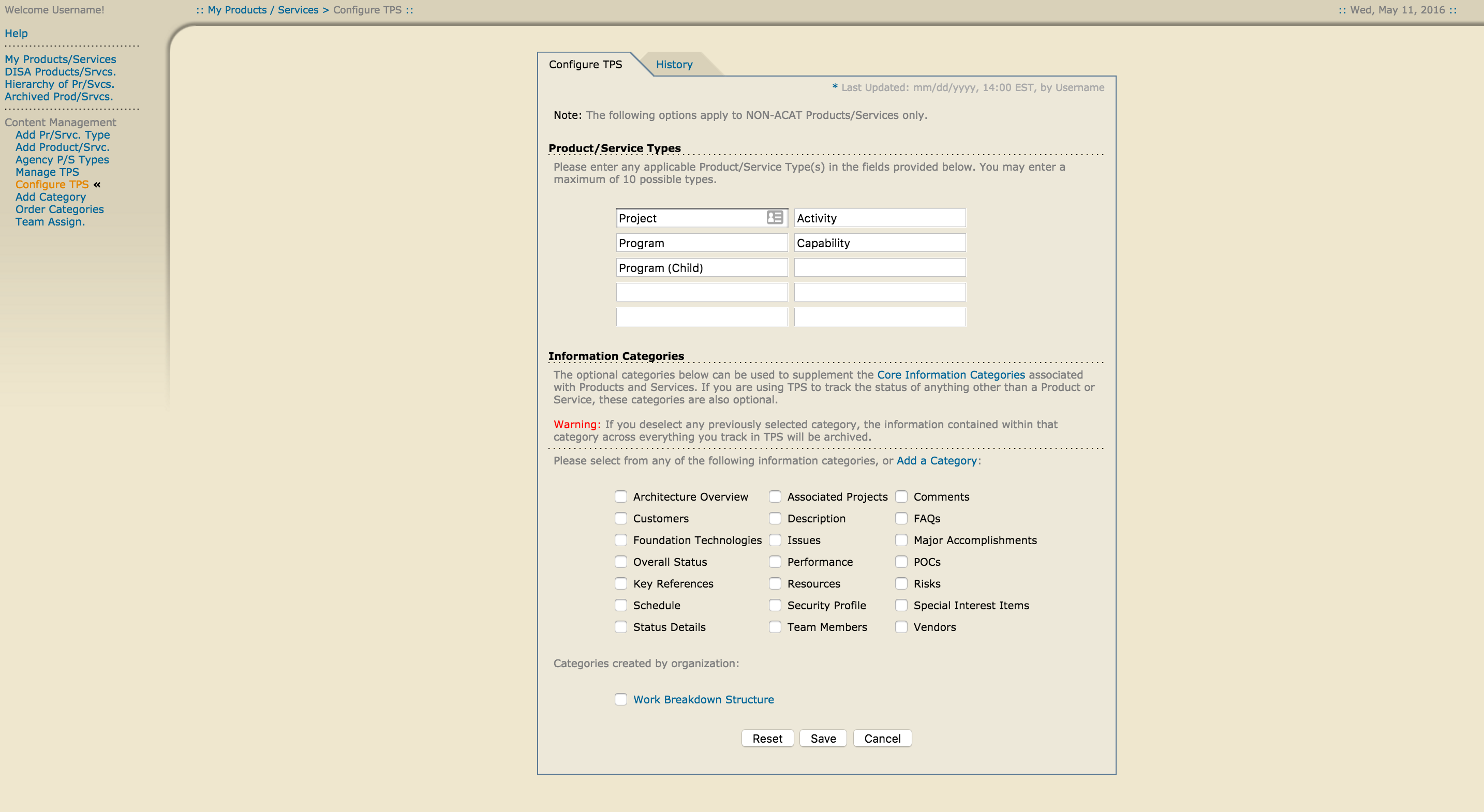The height and width of the screenshot is (812, 1484).
Task: Follow the Core Information Categories link
Action: pyautogui.click(x=950, y=374)
